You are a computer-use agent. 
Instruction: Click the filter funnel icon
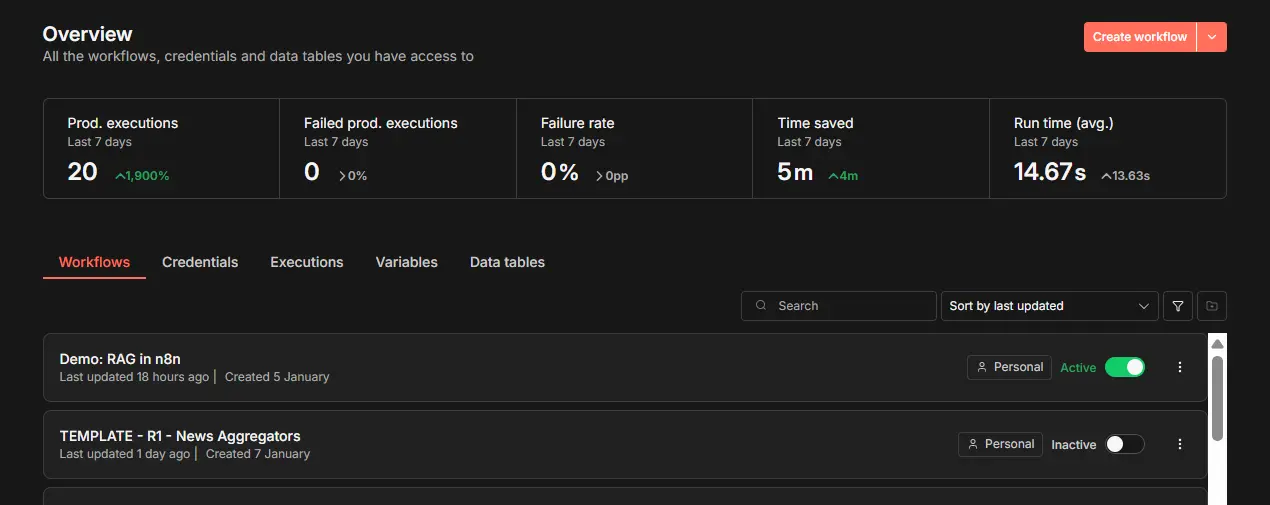pos(1178,306)
